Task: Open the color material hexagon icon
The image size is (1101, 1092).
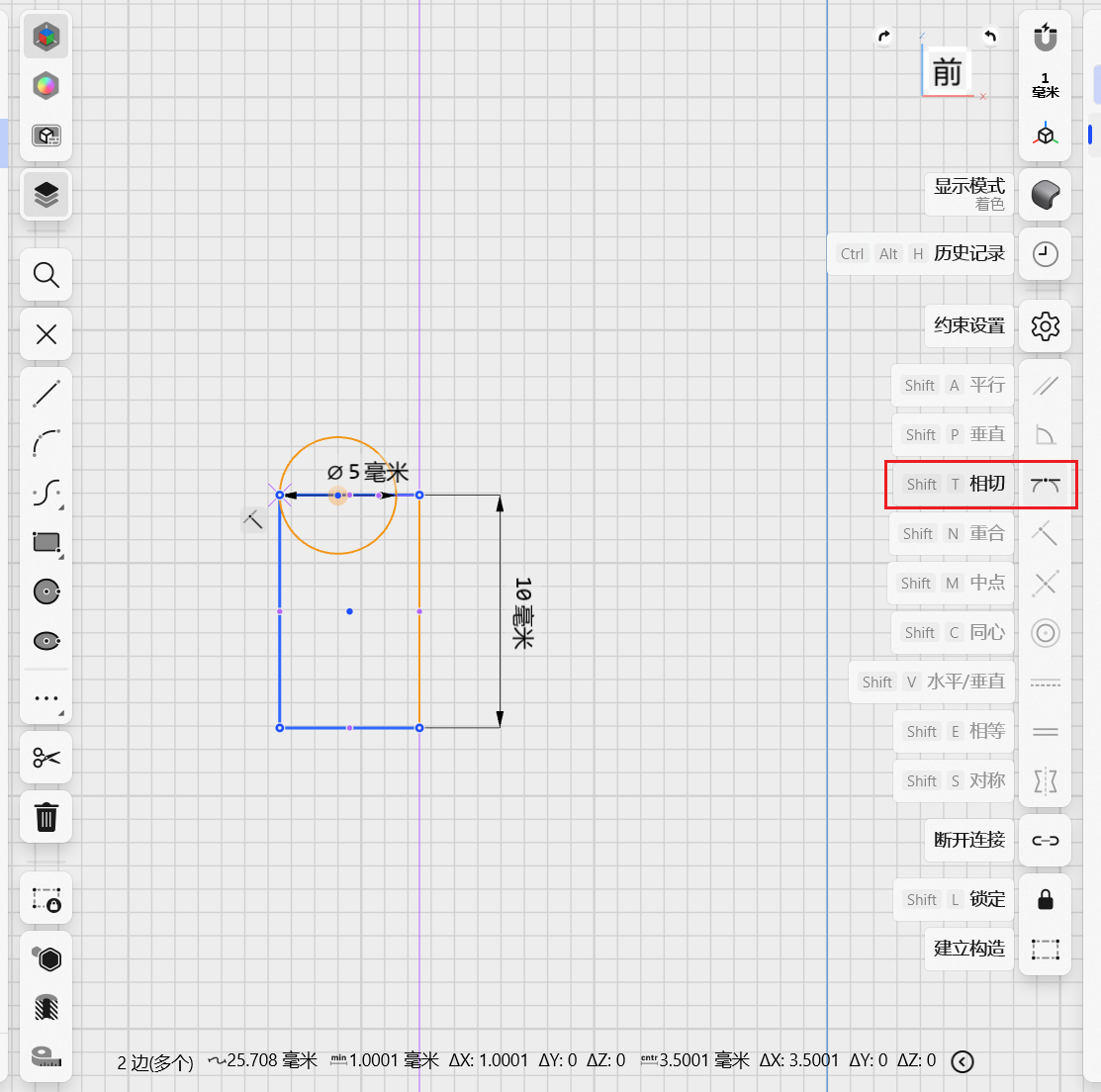Action: pyautogui.click(x=46, y=86)
